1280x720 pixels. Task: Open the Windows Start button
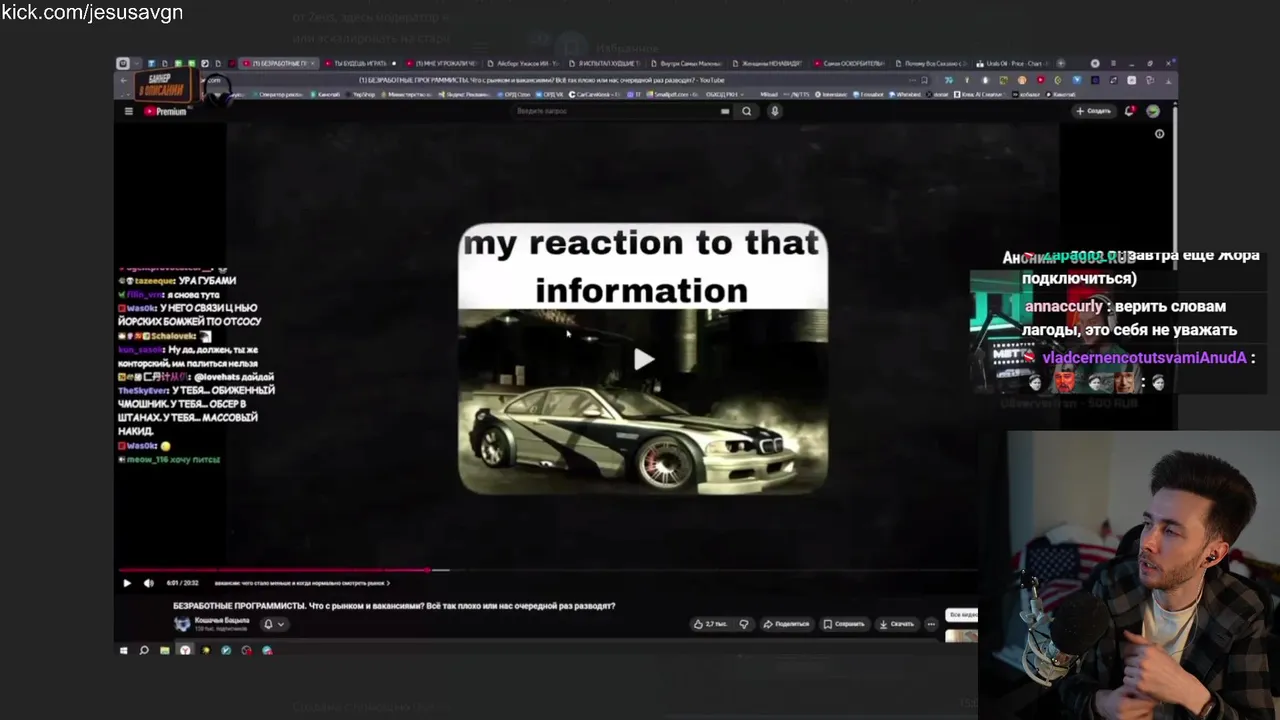(x=124, y=650)
